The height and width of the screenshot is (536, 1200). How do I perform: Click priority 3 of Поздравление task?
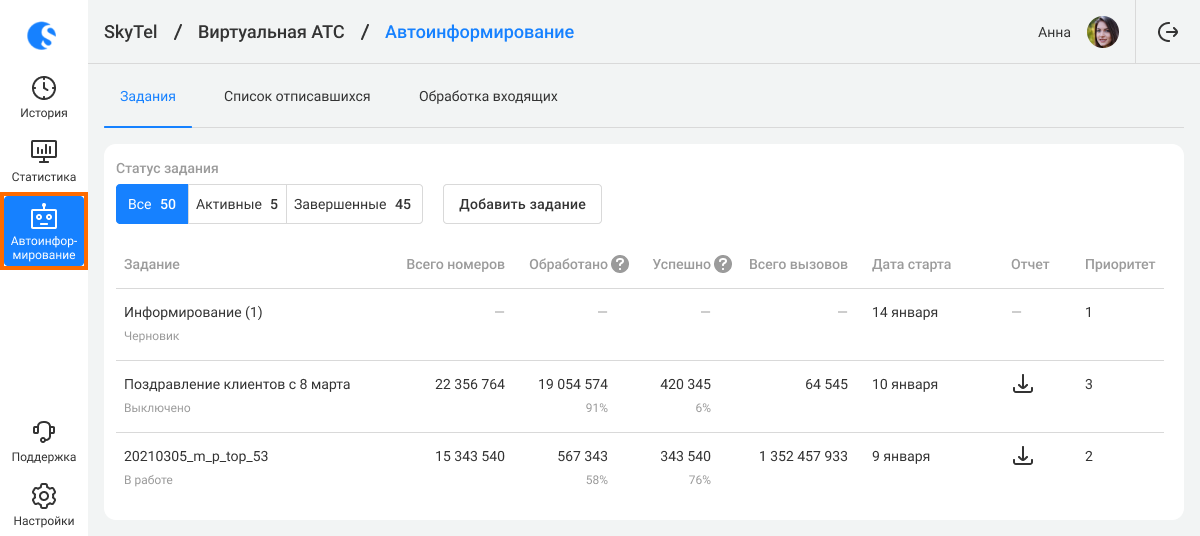point(1089,384)
